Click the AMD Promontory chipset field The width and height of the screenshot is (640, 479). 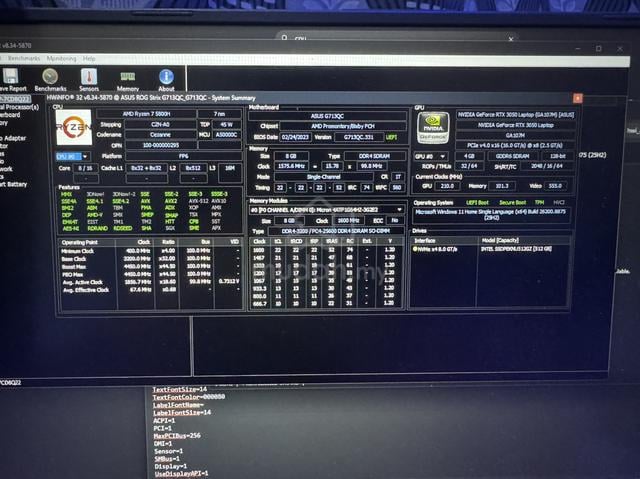click(343, 126)
